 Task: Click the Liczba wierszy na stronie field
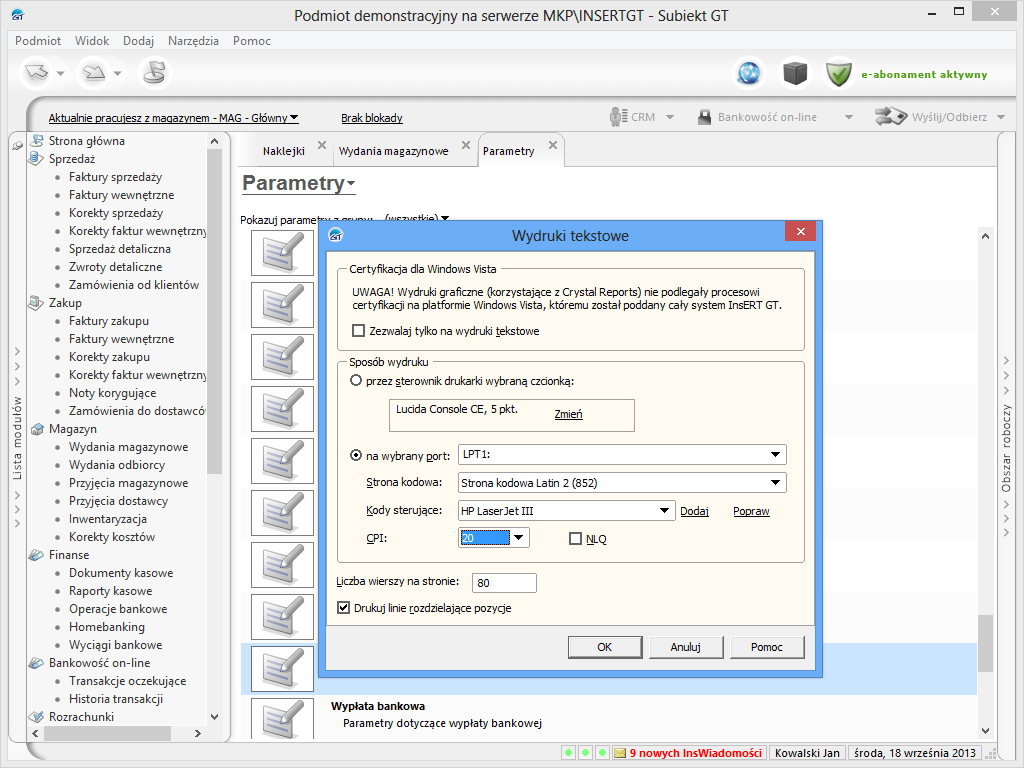click(505, 583)
